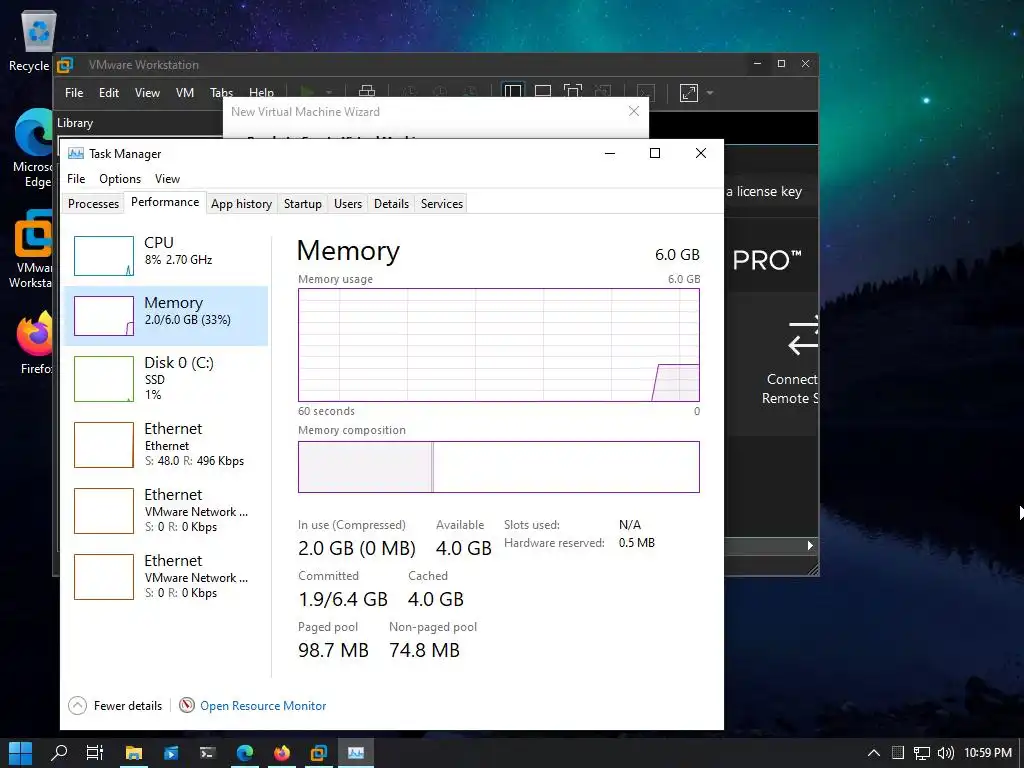Select the Memory 2.0/6.0 GB item

(x=167, y=315)
